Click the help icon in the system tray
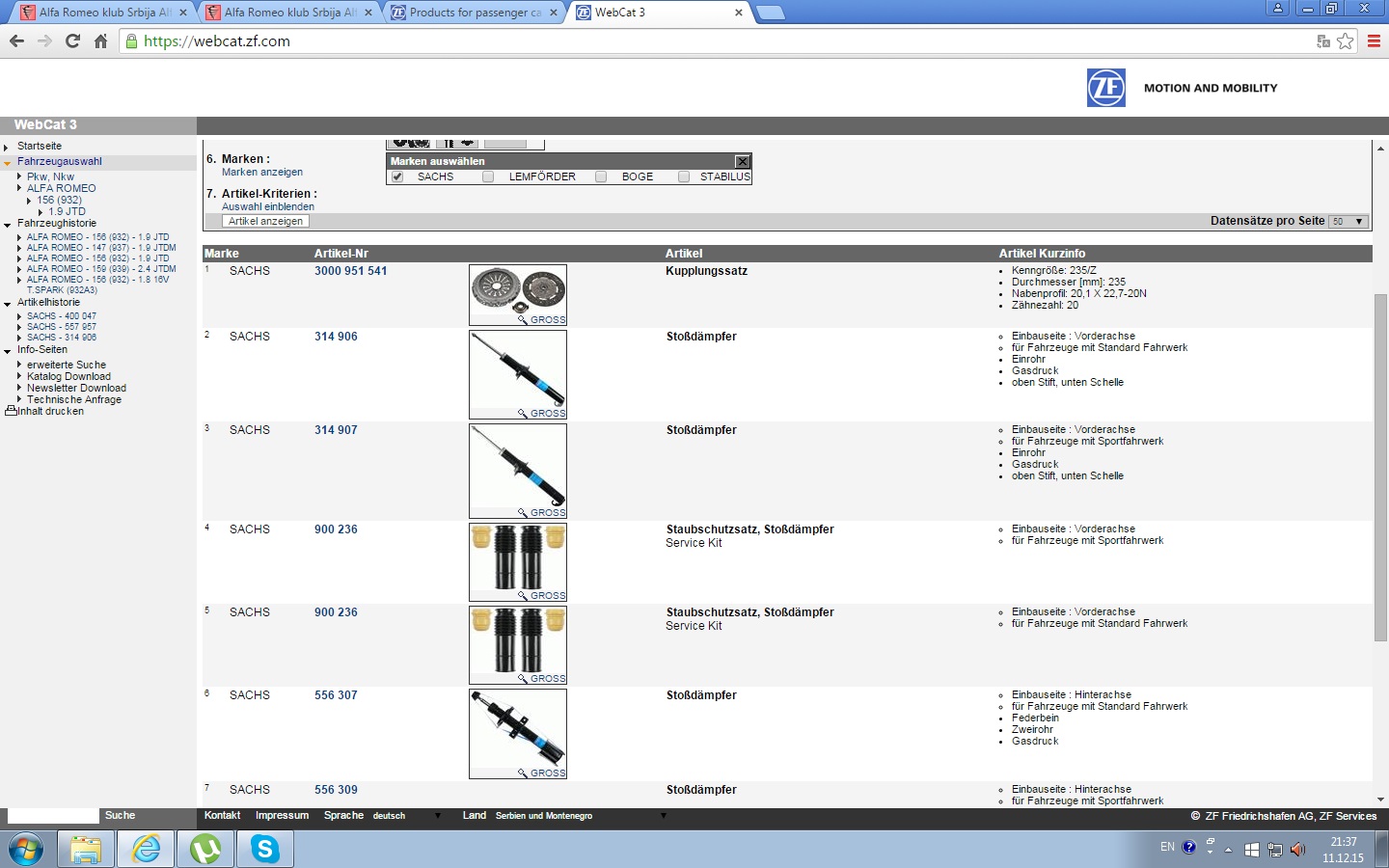The image size is (1389, 868). tap(1189, 848)
